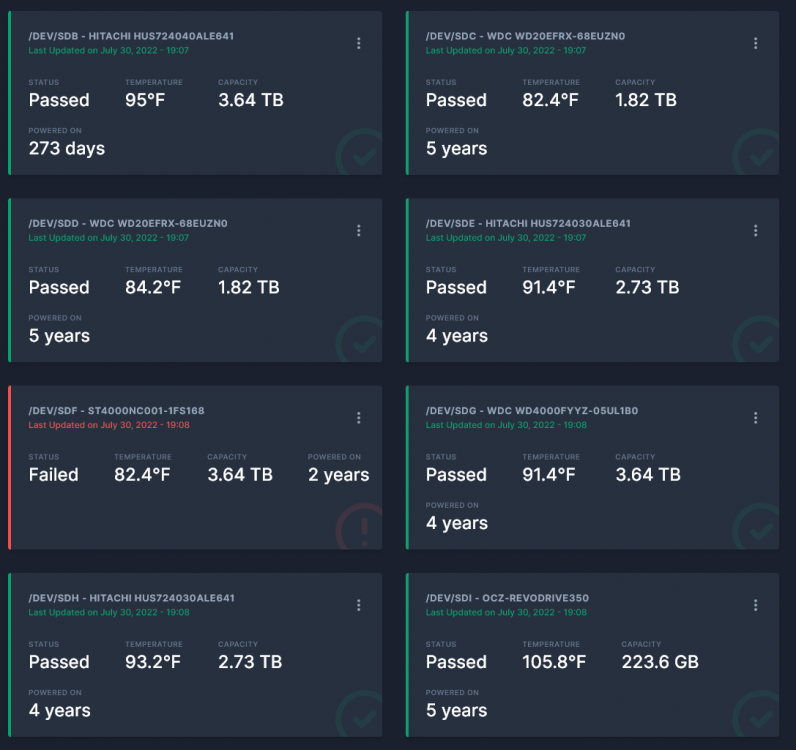Open kebab menu on /dev/sdd card
The height and width of the screenshot is (750, 796).
[x=358, y=231]
